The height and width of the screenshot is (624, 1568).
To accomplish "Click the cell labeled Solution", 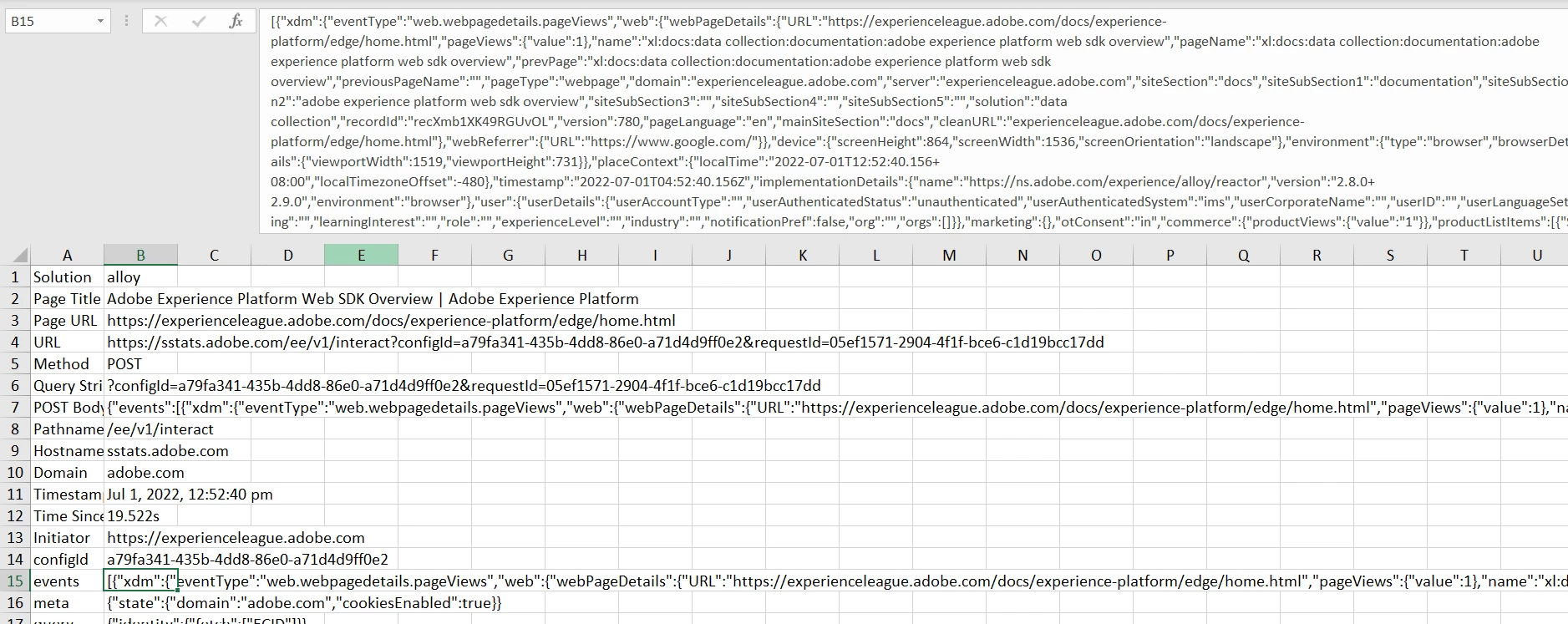I will [x=67, y=276].
